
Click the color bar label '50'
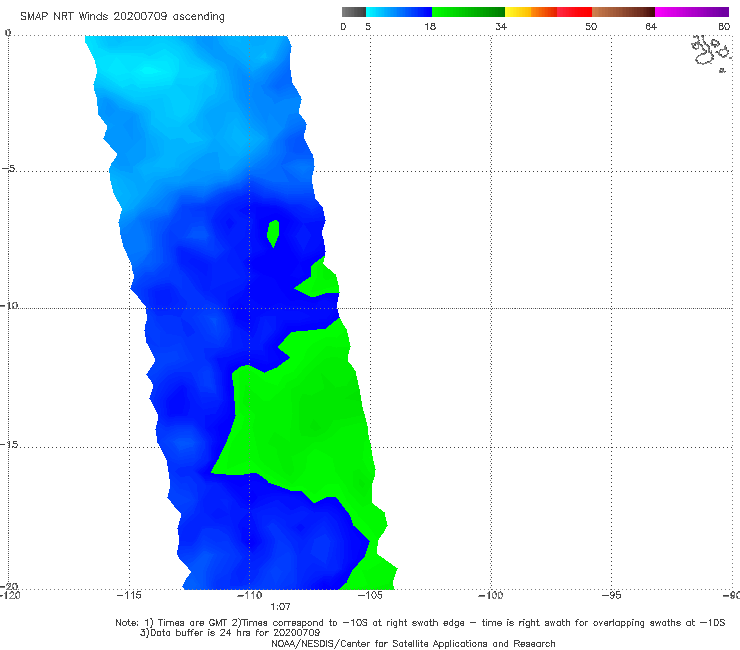591,27
